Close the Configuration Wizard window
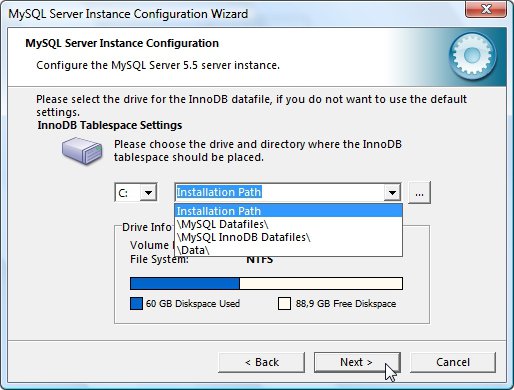 486,9
